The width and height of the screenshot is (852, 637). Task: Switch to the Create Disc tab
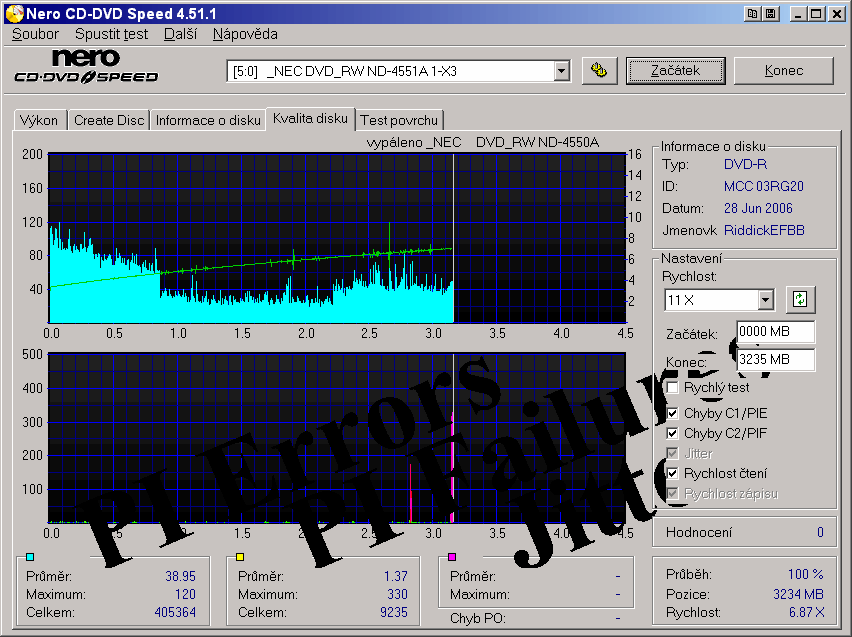(x=109, y=120)
